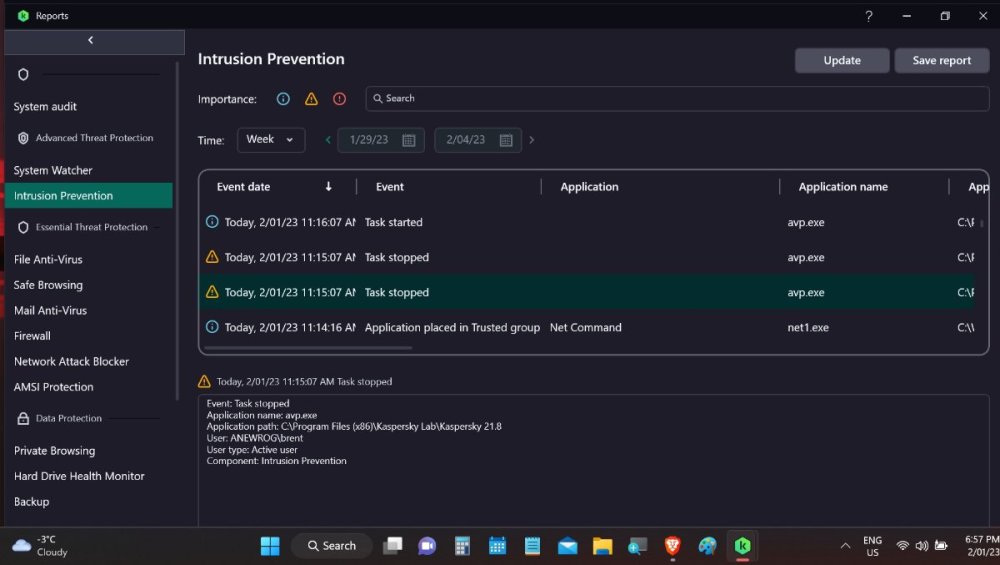Viewport: 1000px width, 565px height.
Task: Click the Kaspersky taskbar icon
Action: click(x=742, y=546)
